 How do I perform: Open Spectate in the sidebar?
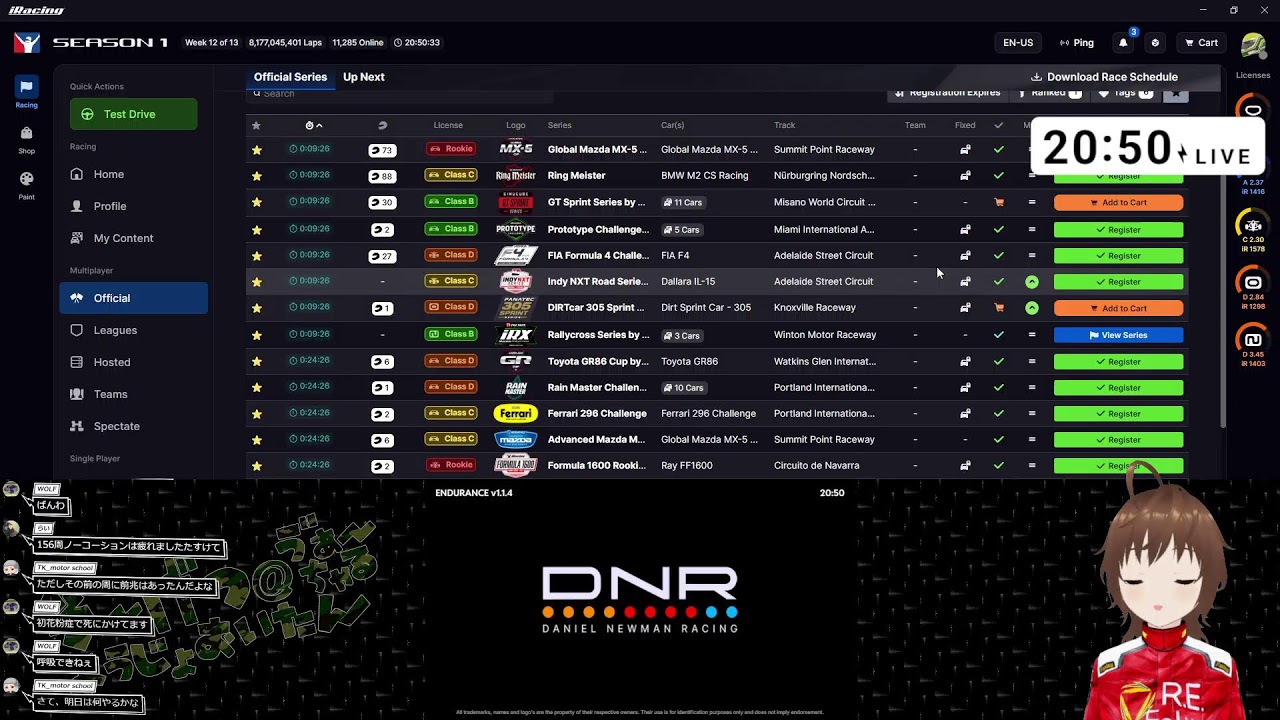pos(116,426)
